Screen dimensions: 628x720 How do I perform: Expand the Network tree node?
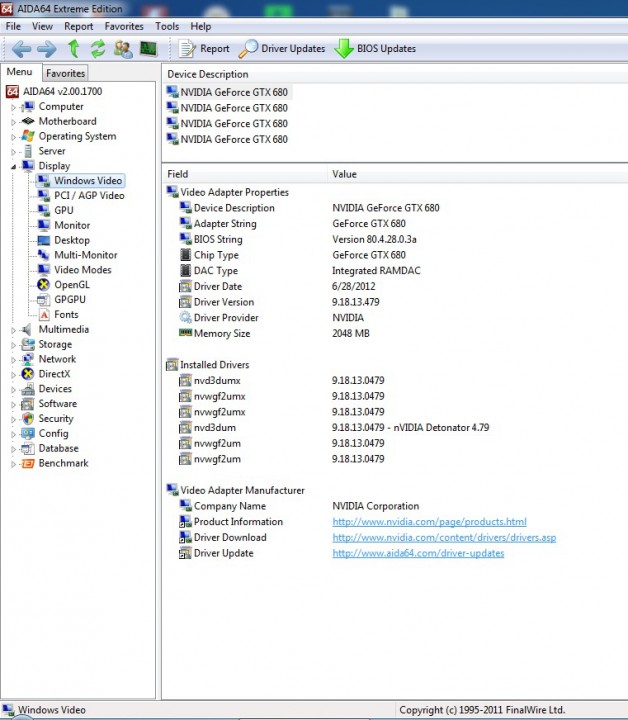13,360
